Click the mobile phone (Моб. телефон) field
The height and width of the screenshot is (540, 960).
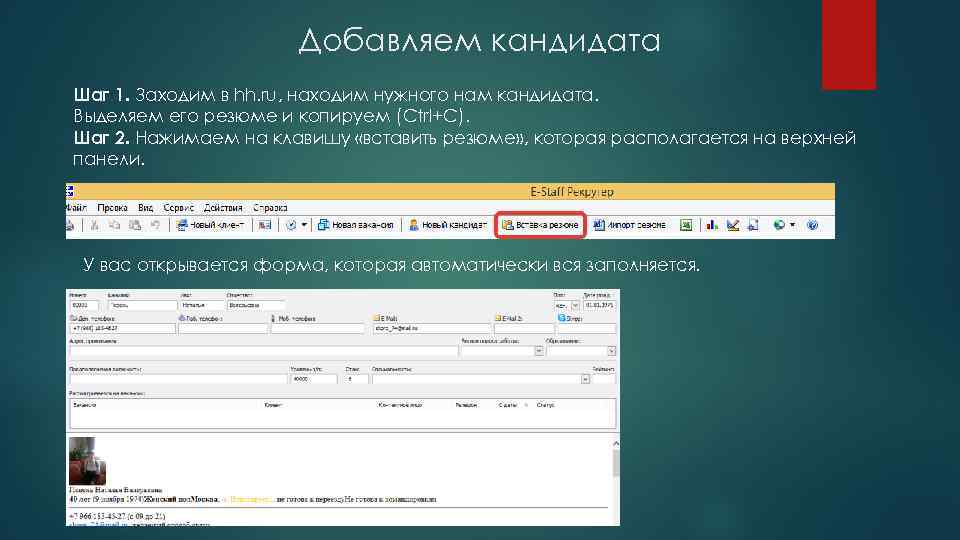[318, 328]
